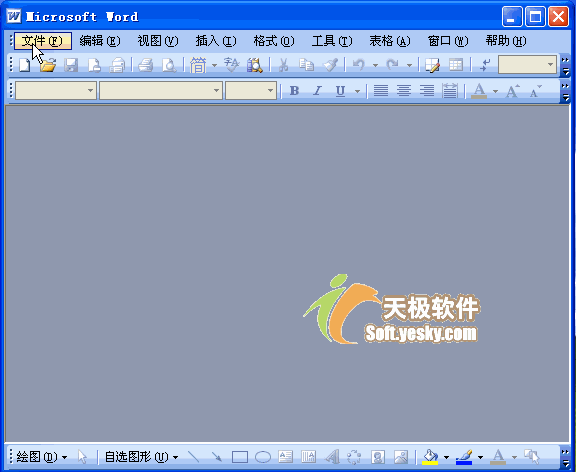Select the Select Objects arrow tool
The image size is (576, 472).
click(82, 457)
